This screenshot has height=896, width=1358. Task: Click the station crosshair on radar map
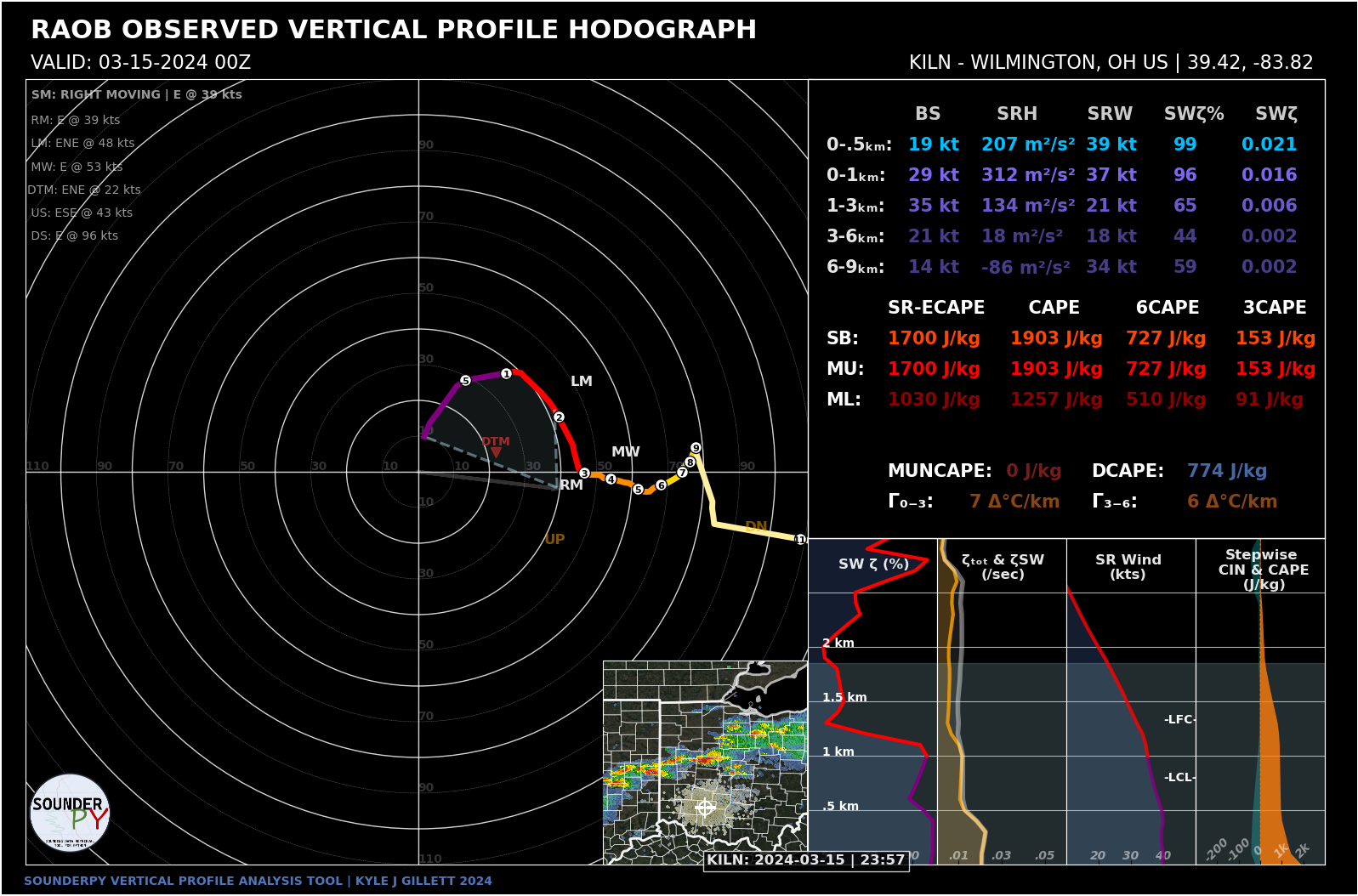tap(705, 807)
